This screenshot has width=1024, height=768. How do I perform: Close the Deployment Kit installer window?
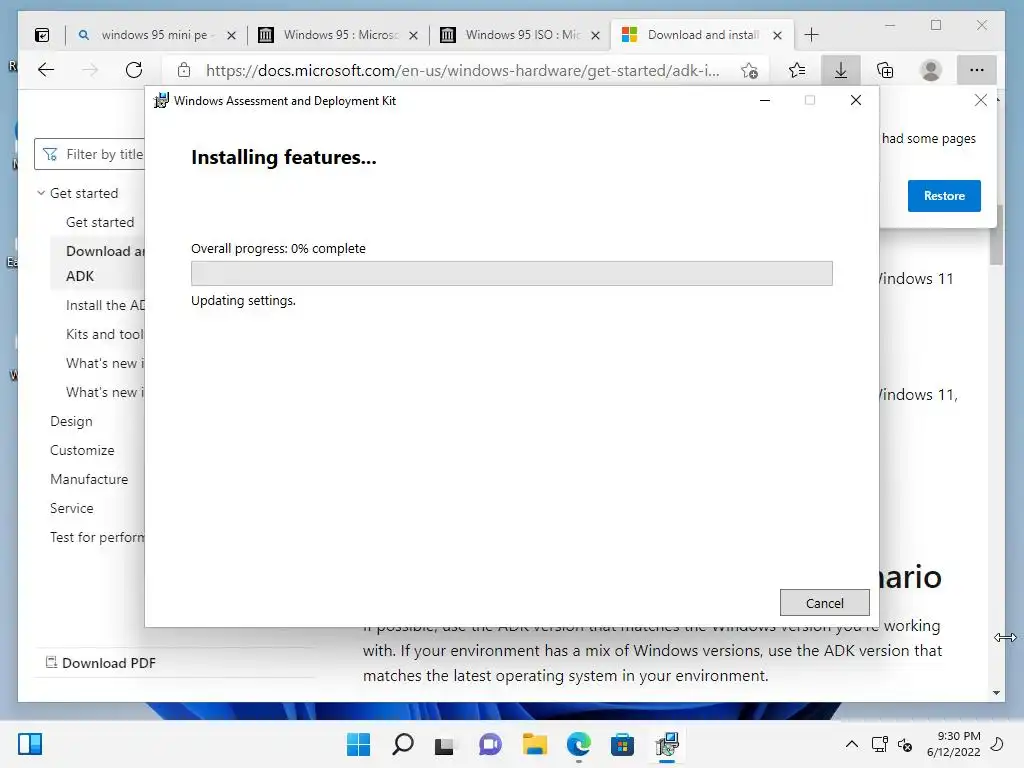(856, 100)
